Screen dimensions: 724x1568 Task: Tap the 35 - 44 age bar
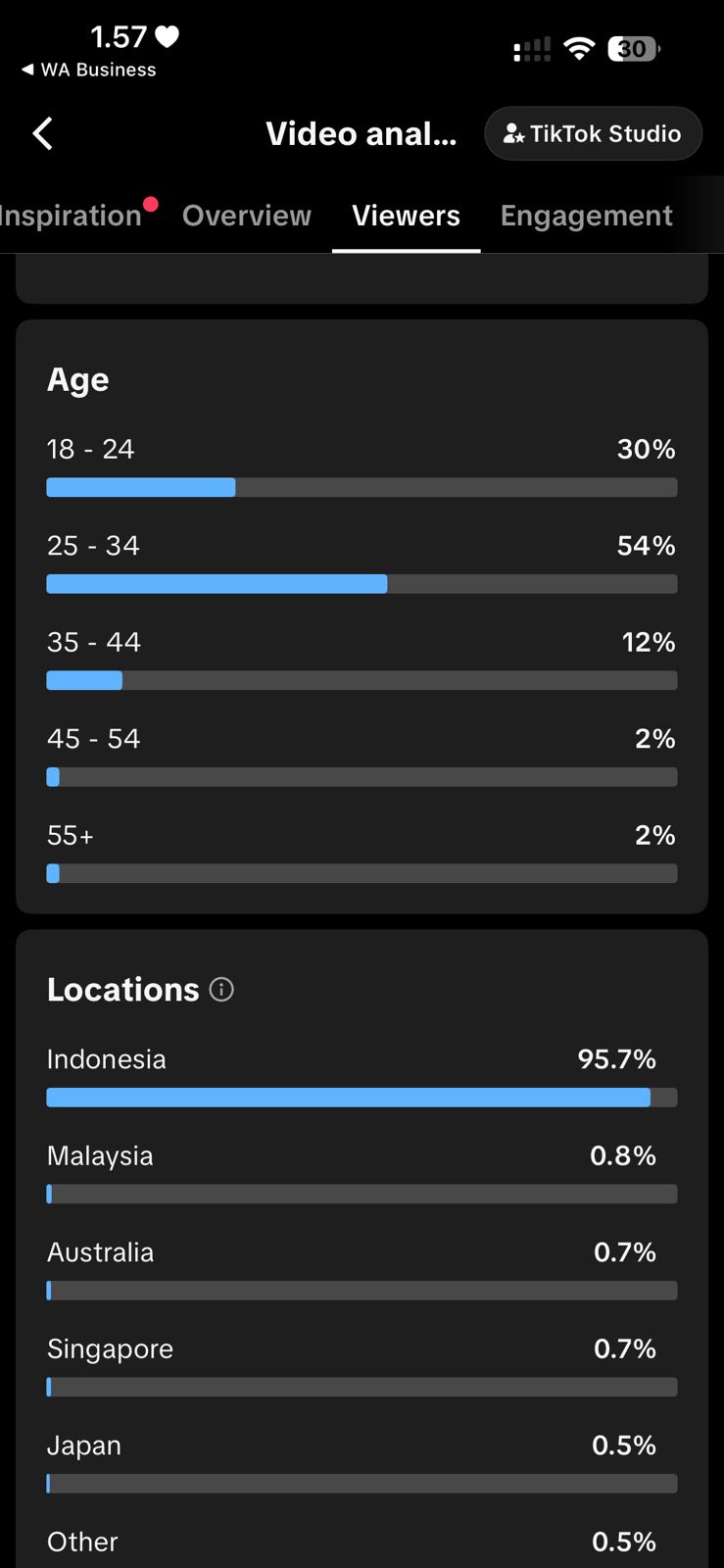click(x=362, y=680)
